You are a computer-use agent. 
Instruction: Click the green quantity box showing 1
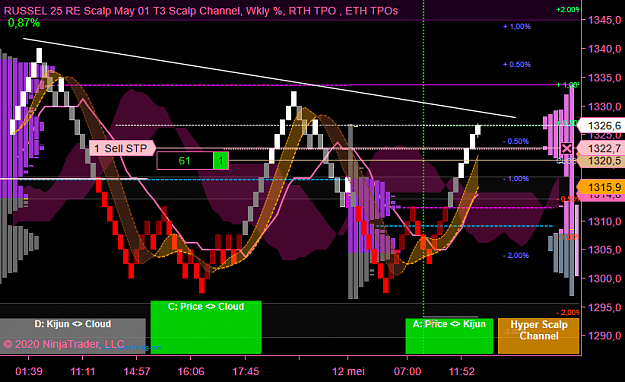pyautogui.click(x=221, y=161)
